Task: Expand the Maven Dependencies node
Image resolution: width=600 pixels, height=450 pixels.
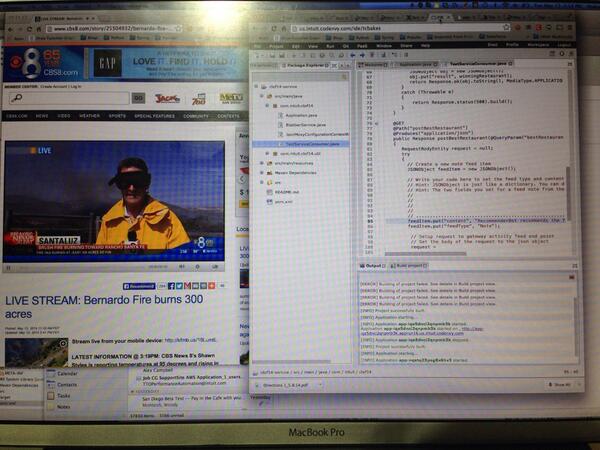Action: 262,173
